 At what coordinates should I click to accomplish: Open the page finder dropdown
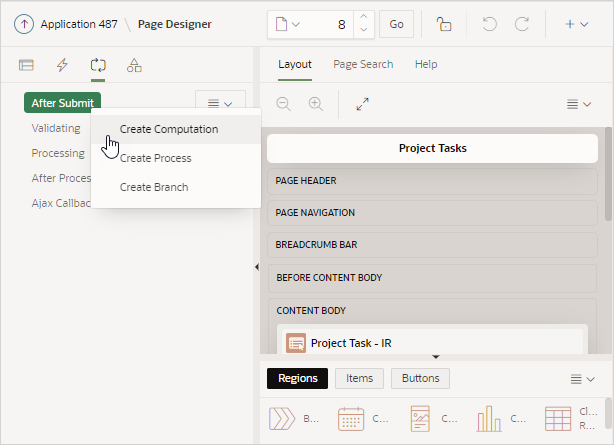288,24
